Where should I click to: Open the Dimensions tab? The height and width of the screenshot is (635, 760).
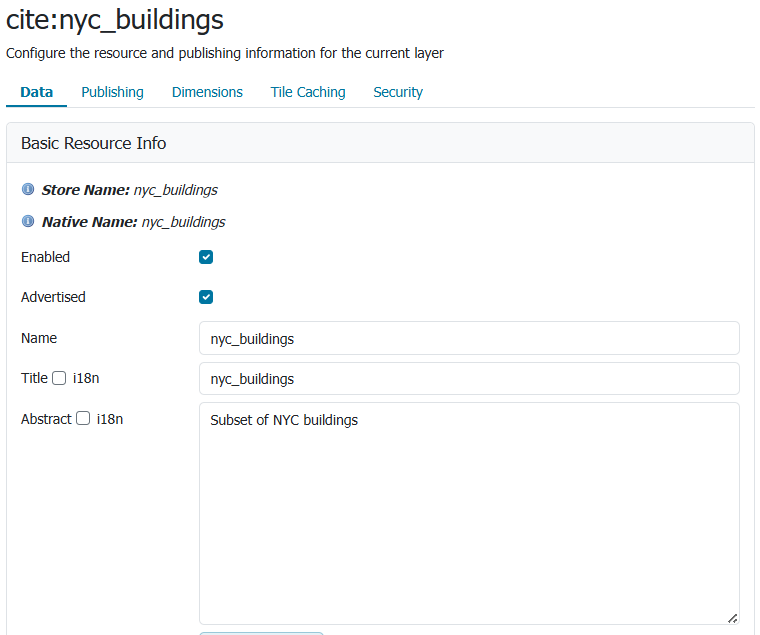click(207, 92)
